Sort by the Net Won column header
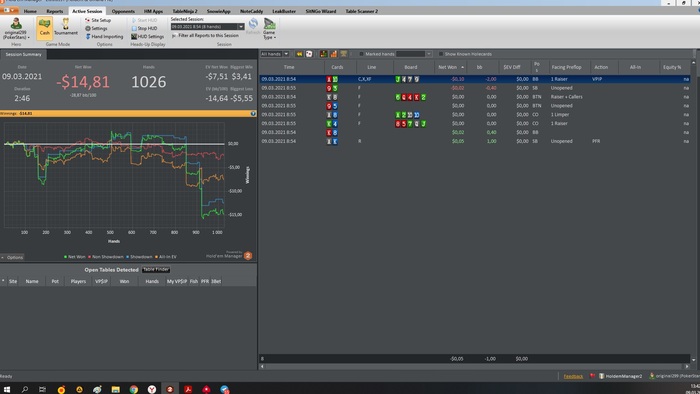The width and height of the screenshot is (700, 394). pyautogui.click(x=450, y=67)
